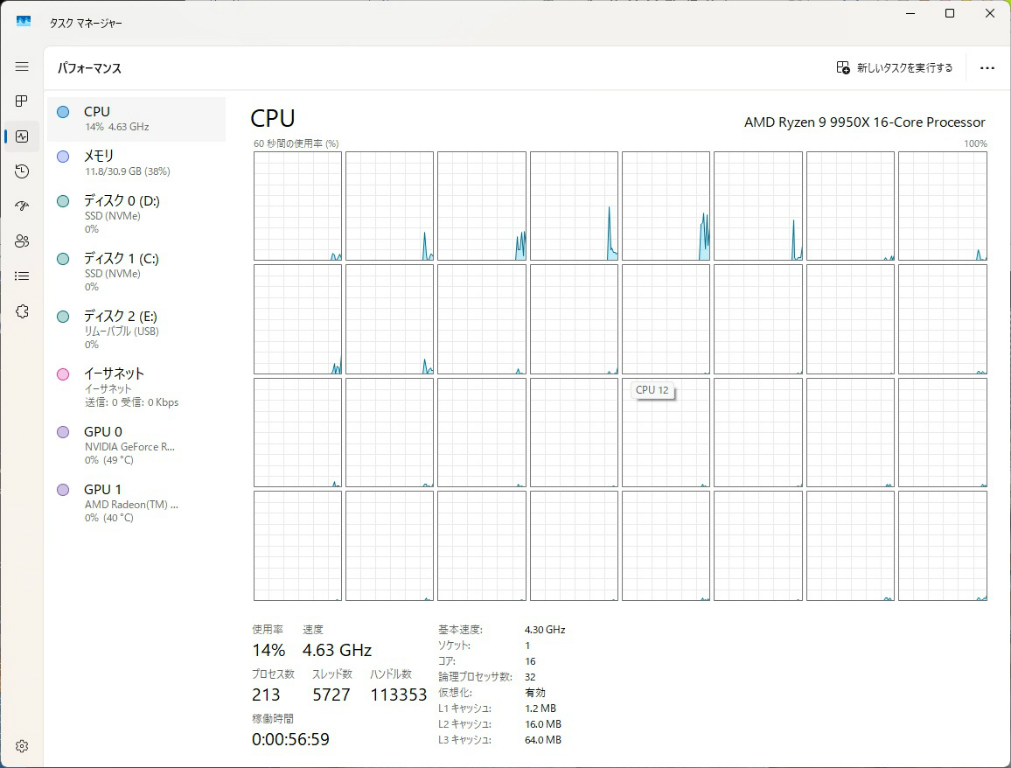1011x768 pixels.
Task: Click the CPU 12 usage graph
Action: pyautogui.click(x=666, y=432)
